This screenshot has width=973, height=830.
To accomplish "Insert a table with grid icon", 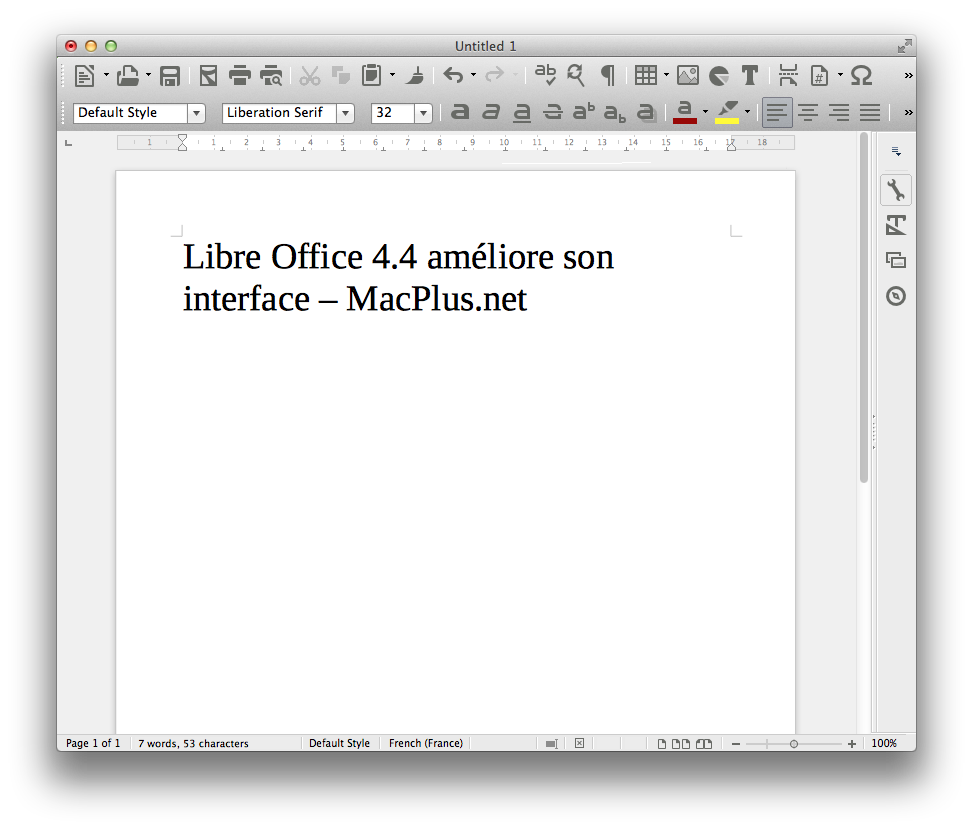I will tap(645, 75).
